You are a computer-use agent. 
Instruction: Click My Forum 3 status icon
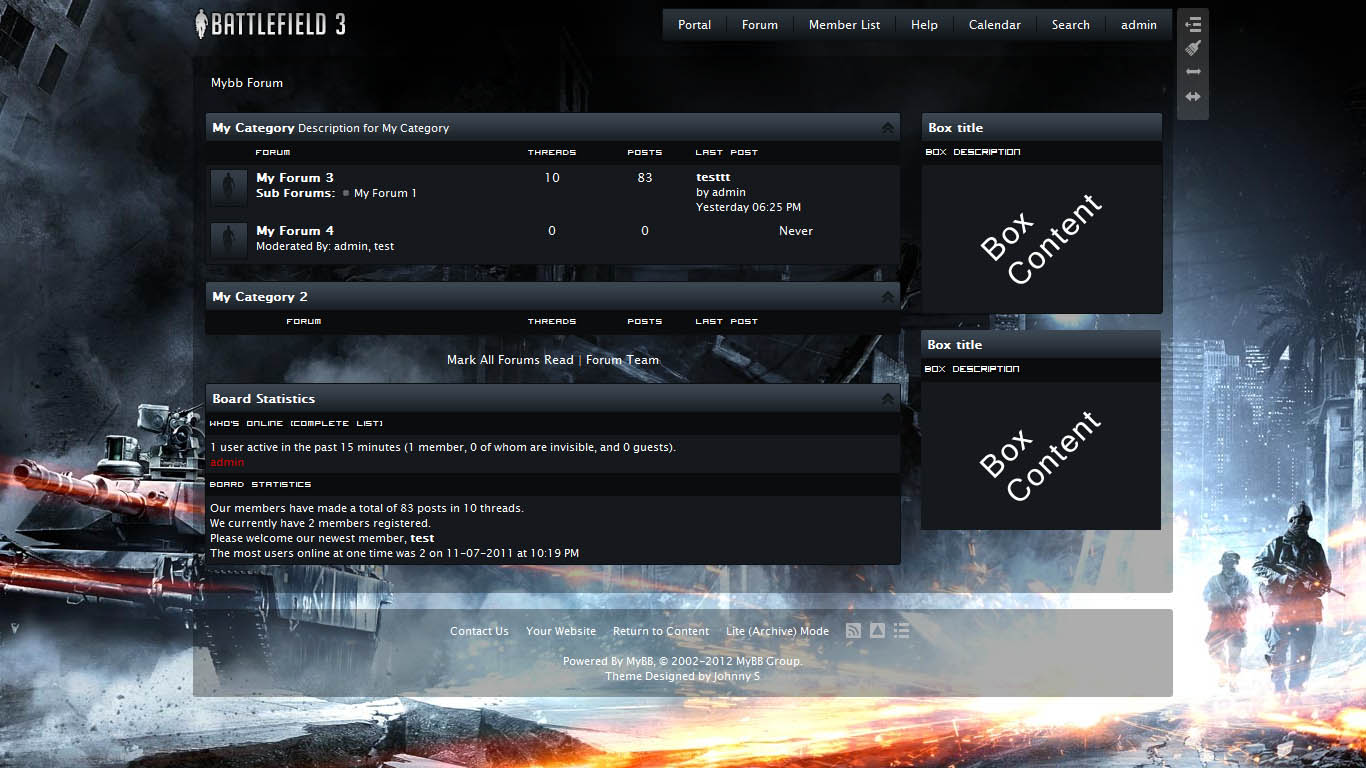(x=229, y=187)
